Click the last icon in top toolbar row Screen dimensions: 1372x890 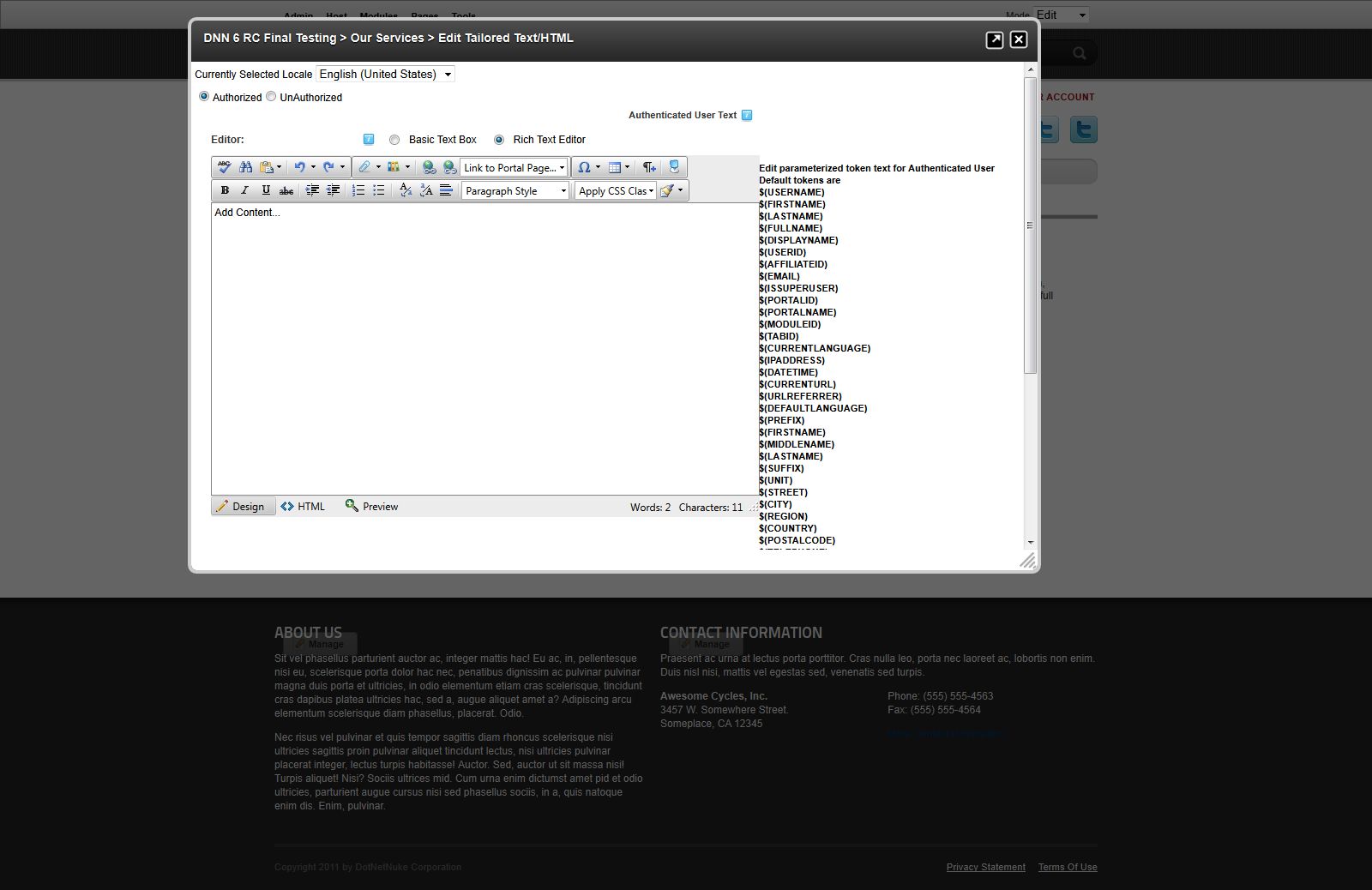click(674, 167)
